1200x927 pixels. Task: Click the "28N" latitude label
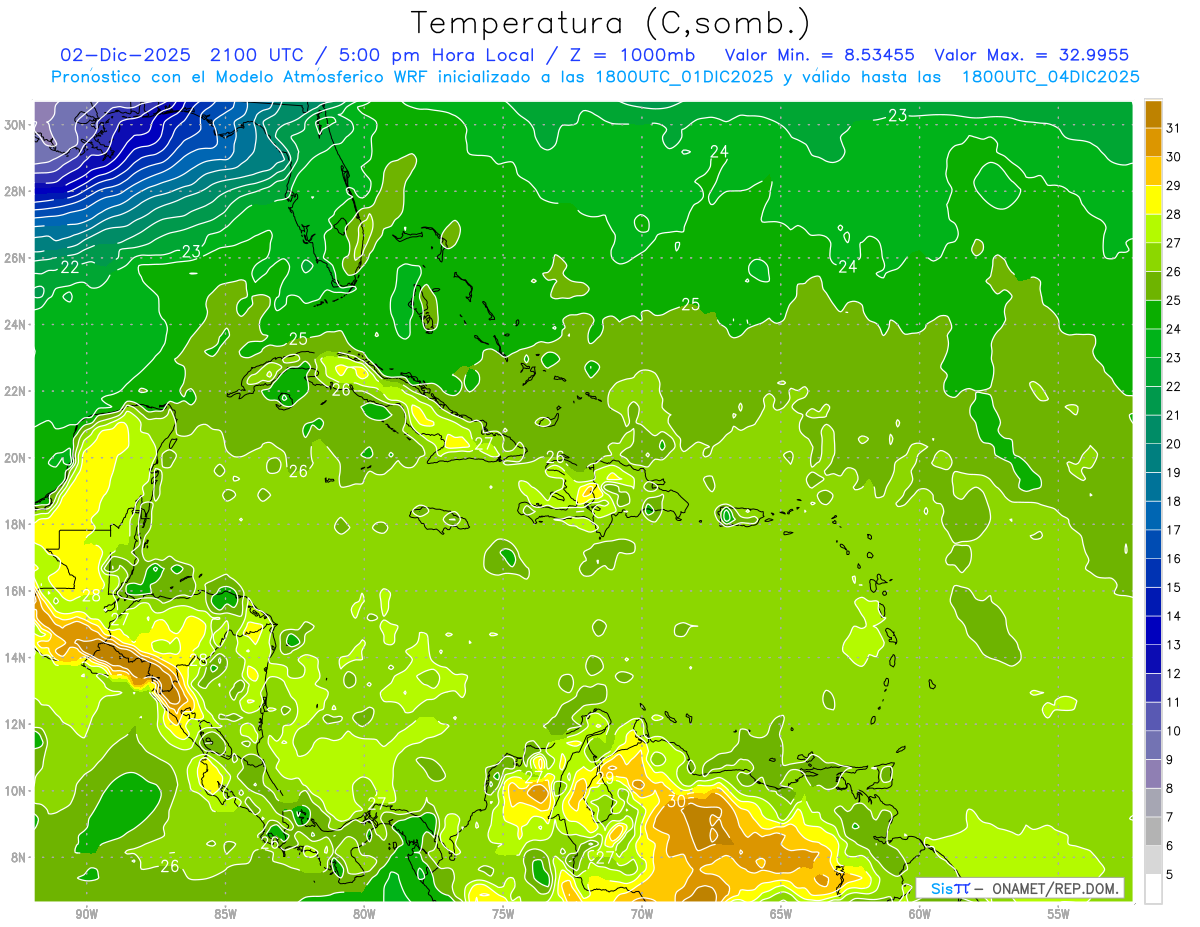(x=15, y=191)
